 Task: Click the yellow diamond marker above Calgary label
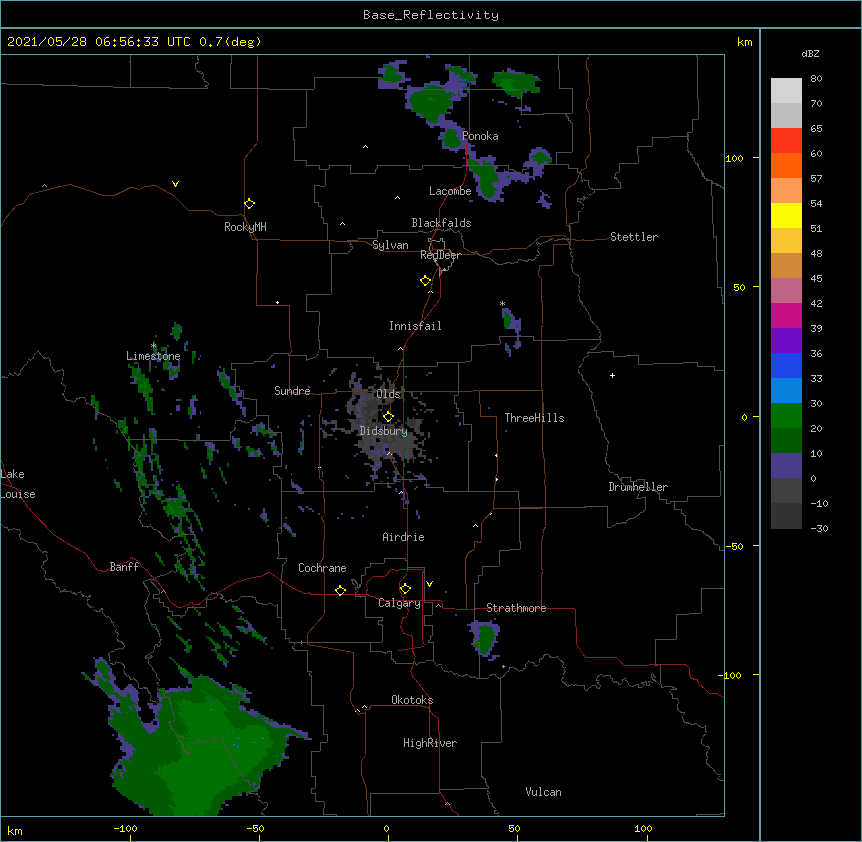click(405, 589)
